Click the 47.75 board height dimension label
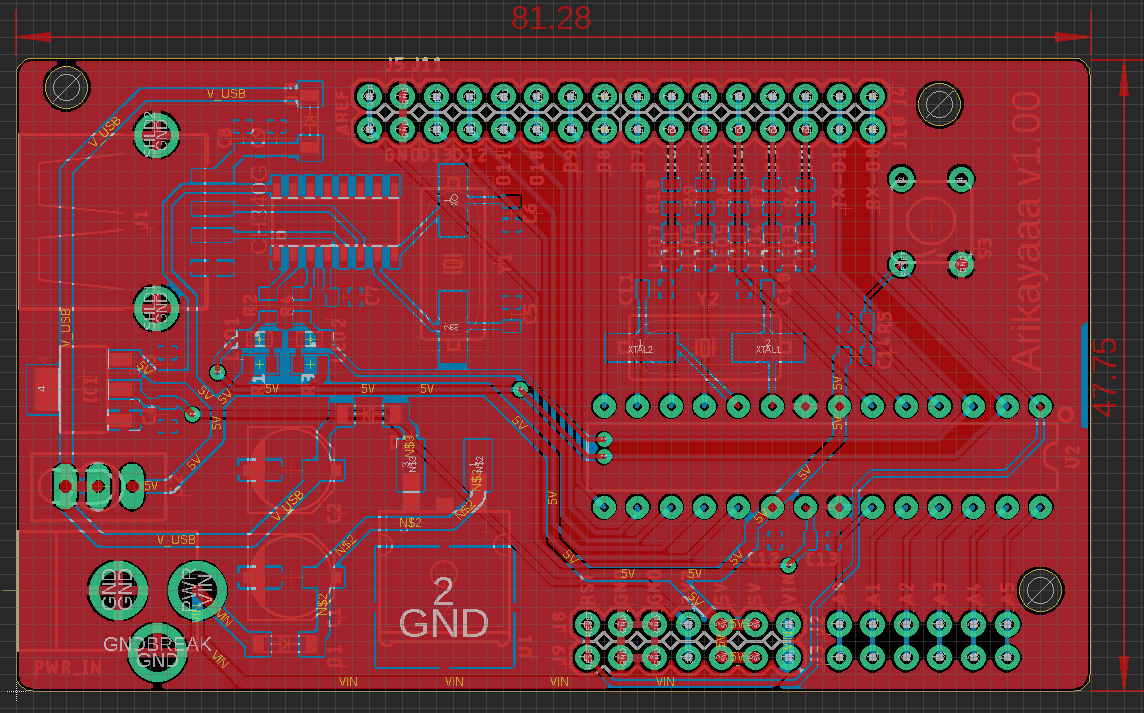This screenshot has height=713, width=1144. (x=1108, y=377)
